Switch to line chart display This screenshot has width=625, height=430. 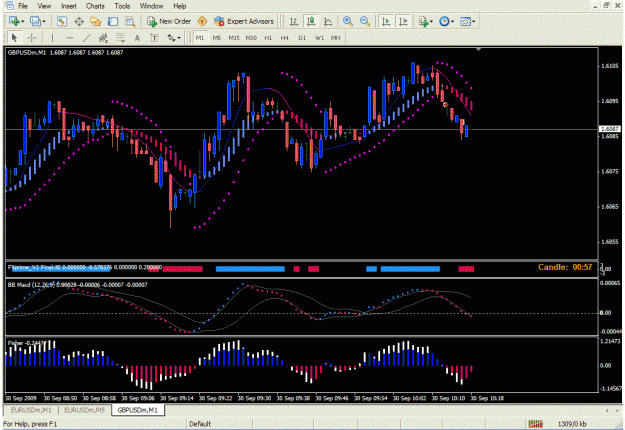[x=328, y=22]
